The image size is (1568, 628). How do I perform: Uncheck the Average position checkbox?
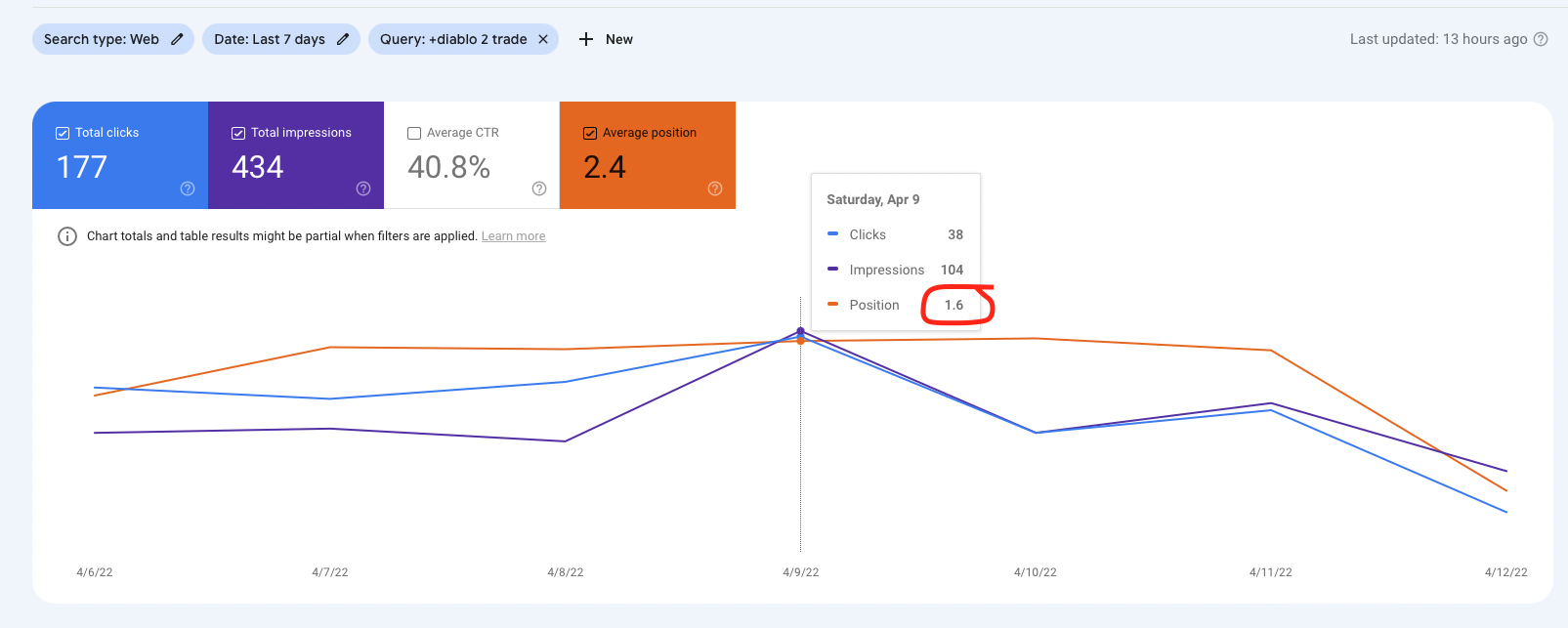tap(590, 133)
